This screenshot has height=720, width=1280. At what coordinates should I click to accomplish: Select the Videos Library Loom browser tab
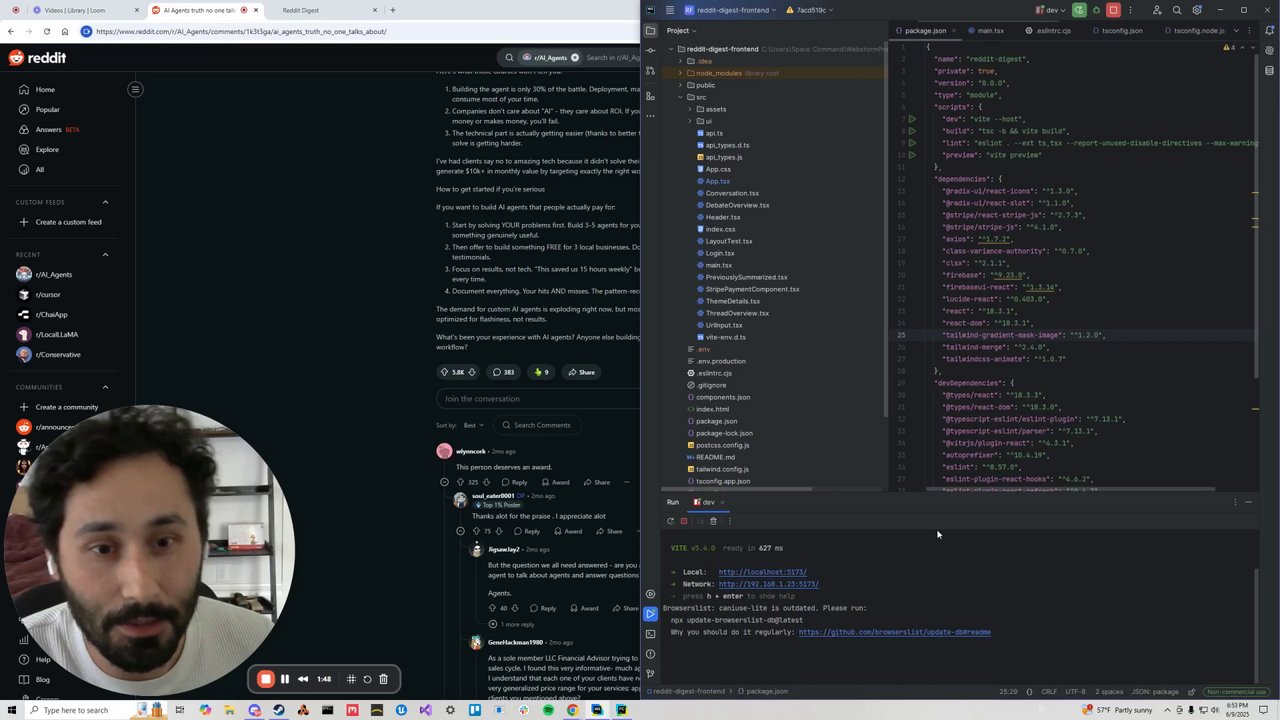(85, 10)
